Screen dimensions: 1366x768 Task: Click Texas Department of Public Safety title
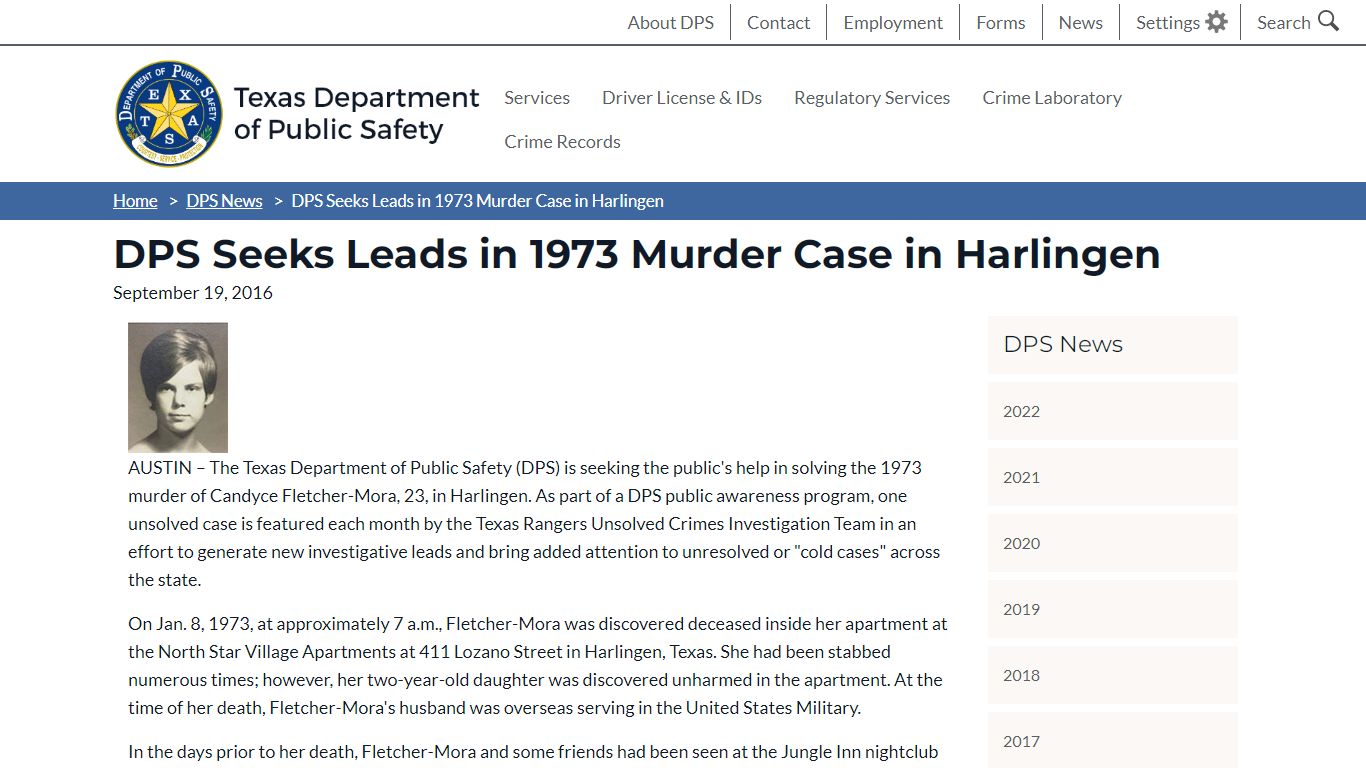[x=356, y=113]
